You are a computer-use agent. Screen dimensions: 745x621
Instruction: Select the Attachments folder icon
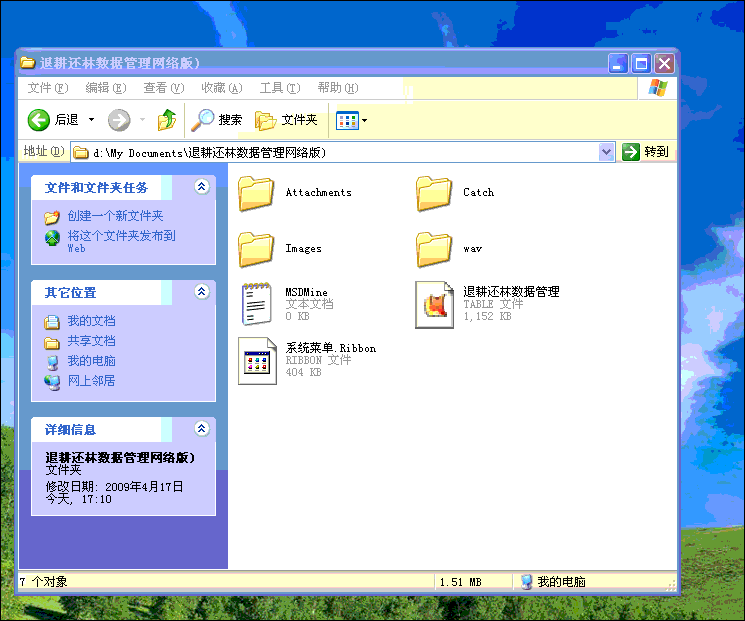tap(256, 193)
